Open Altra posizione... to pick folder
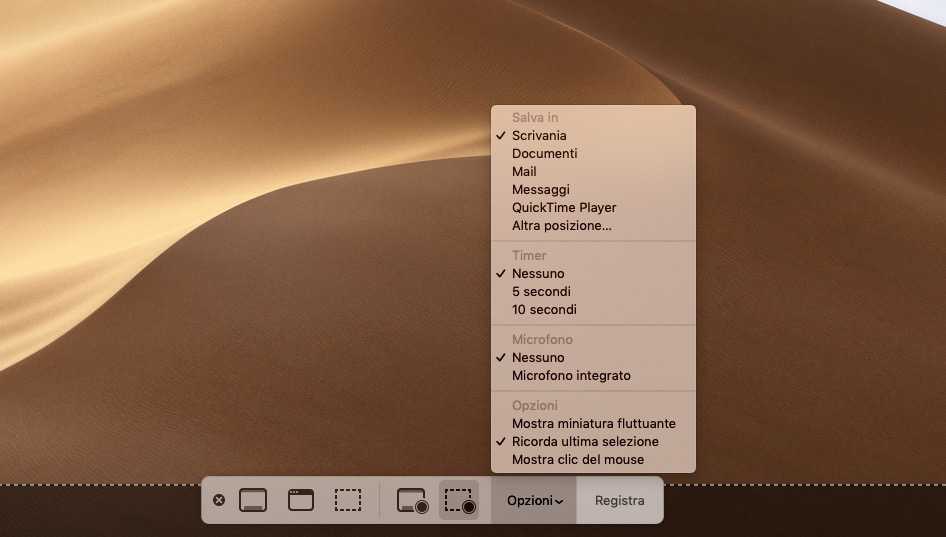 (x=561, y=226)
